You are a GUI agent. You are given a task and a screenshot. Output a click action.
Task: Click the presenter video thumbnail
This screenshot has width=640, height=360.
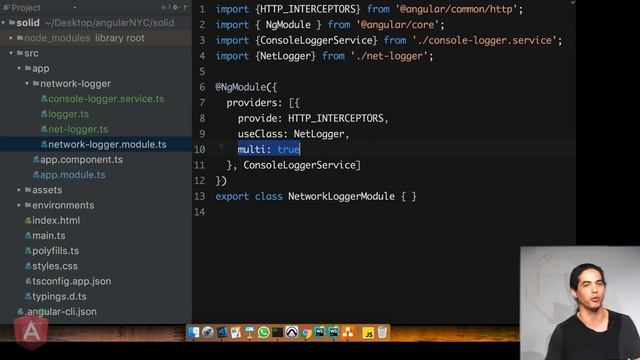580,303
